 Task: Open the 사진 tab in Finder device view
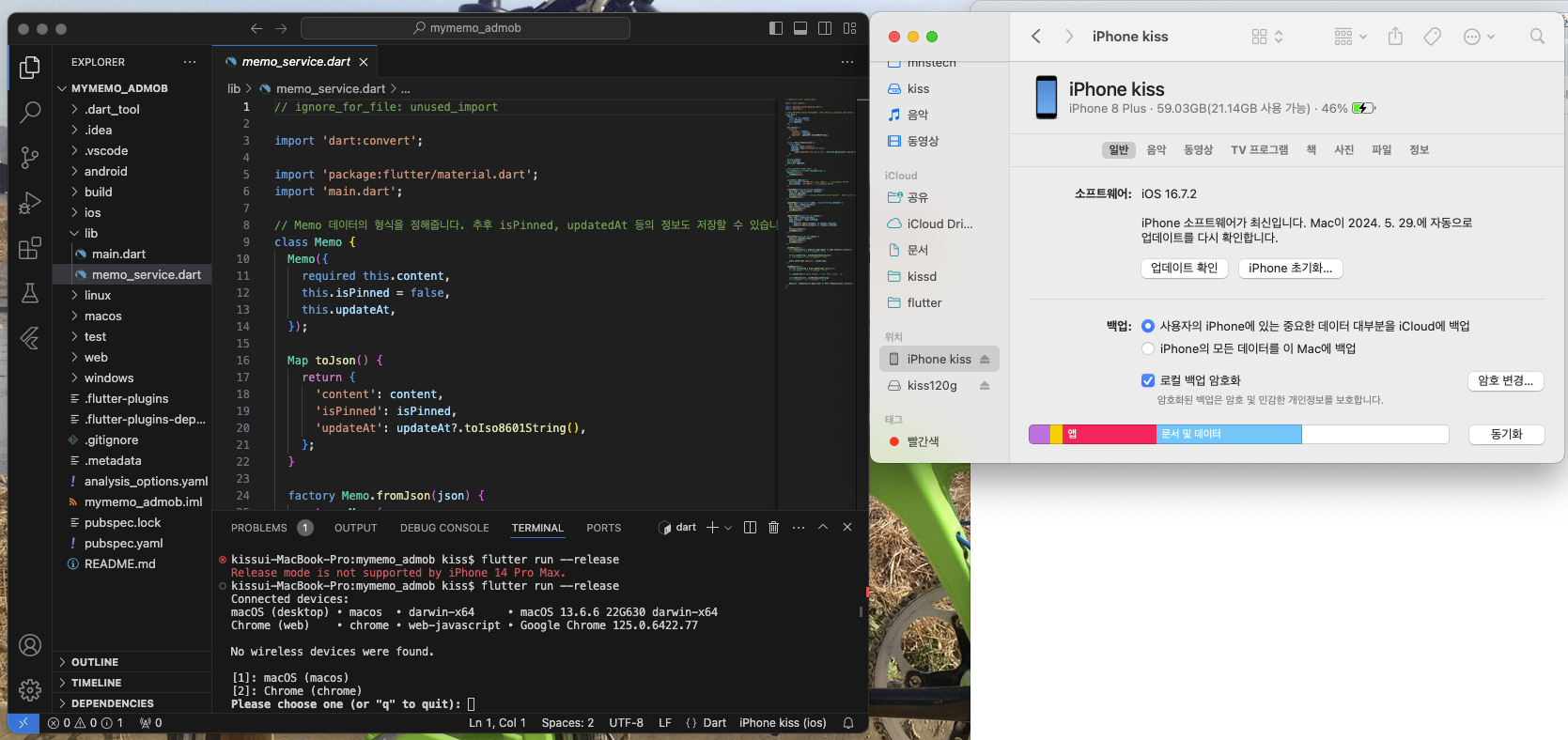click(x=1344, y=150)
